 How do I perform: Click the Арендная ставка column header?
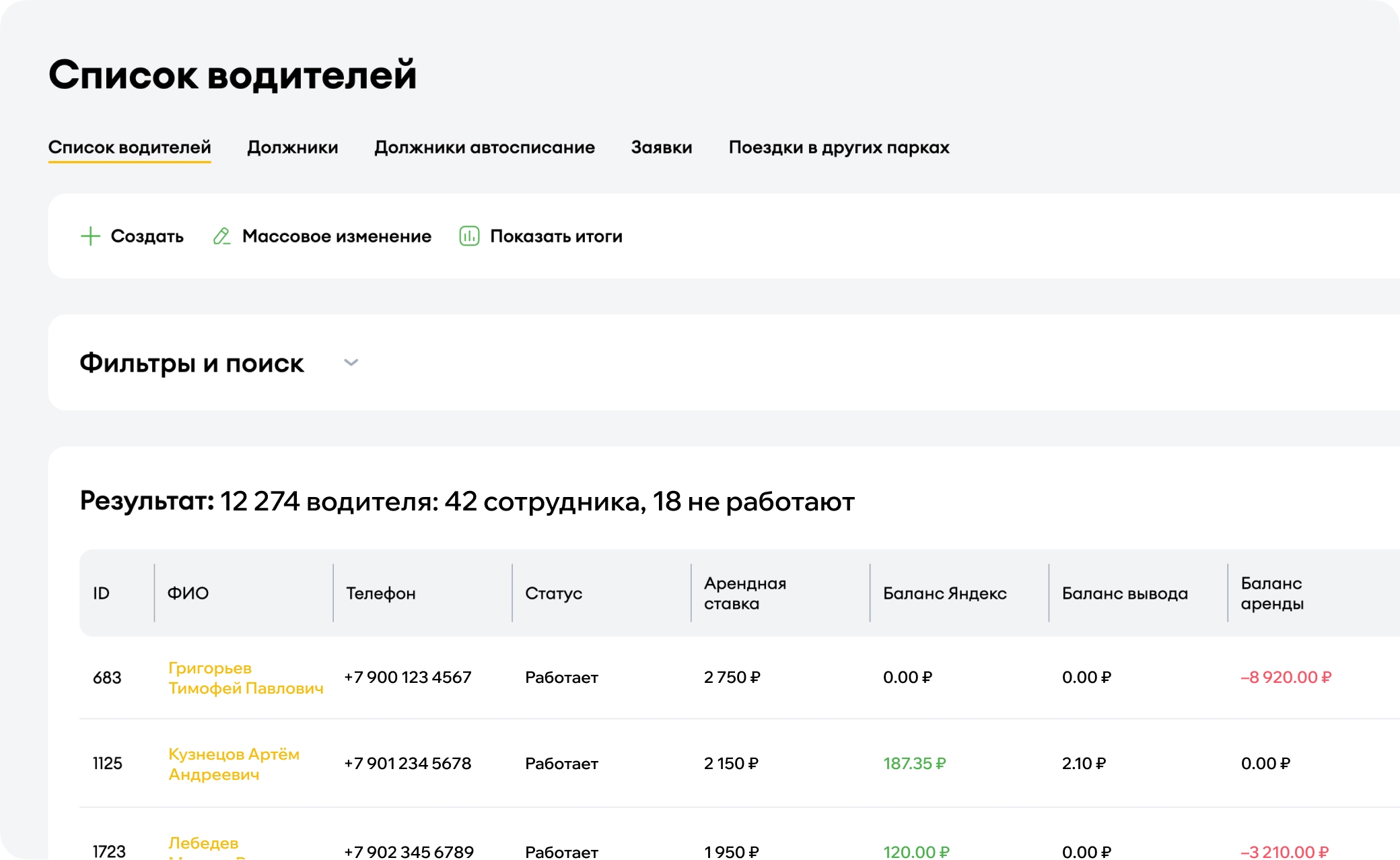pyautogui.click(x=744, y=593)
